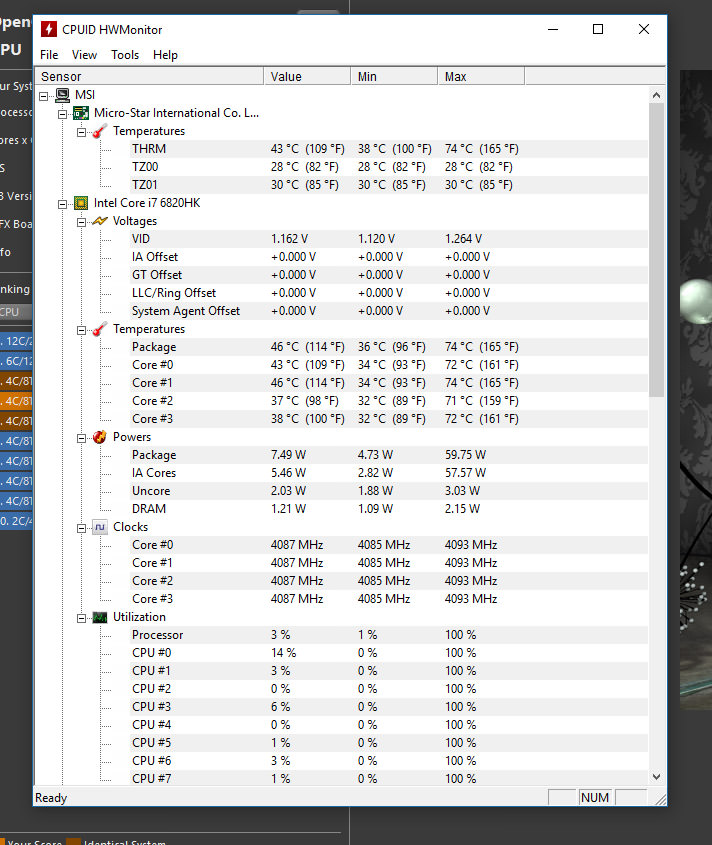Click the mainboard Temperatures thermometer icon
Image resolution: width=712 pixels, height=845 pixels.
tap(100, 131)
